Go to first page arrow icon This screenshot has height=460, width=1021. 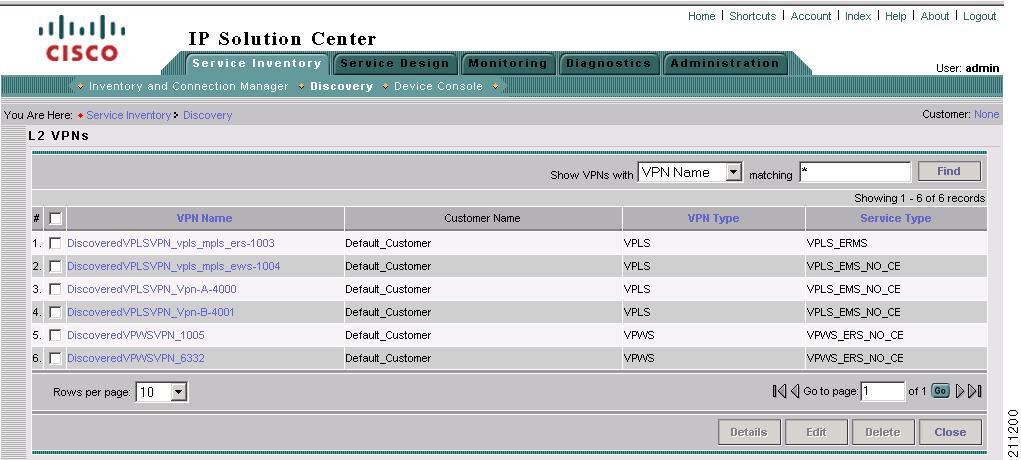point(779,391)
